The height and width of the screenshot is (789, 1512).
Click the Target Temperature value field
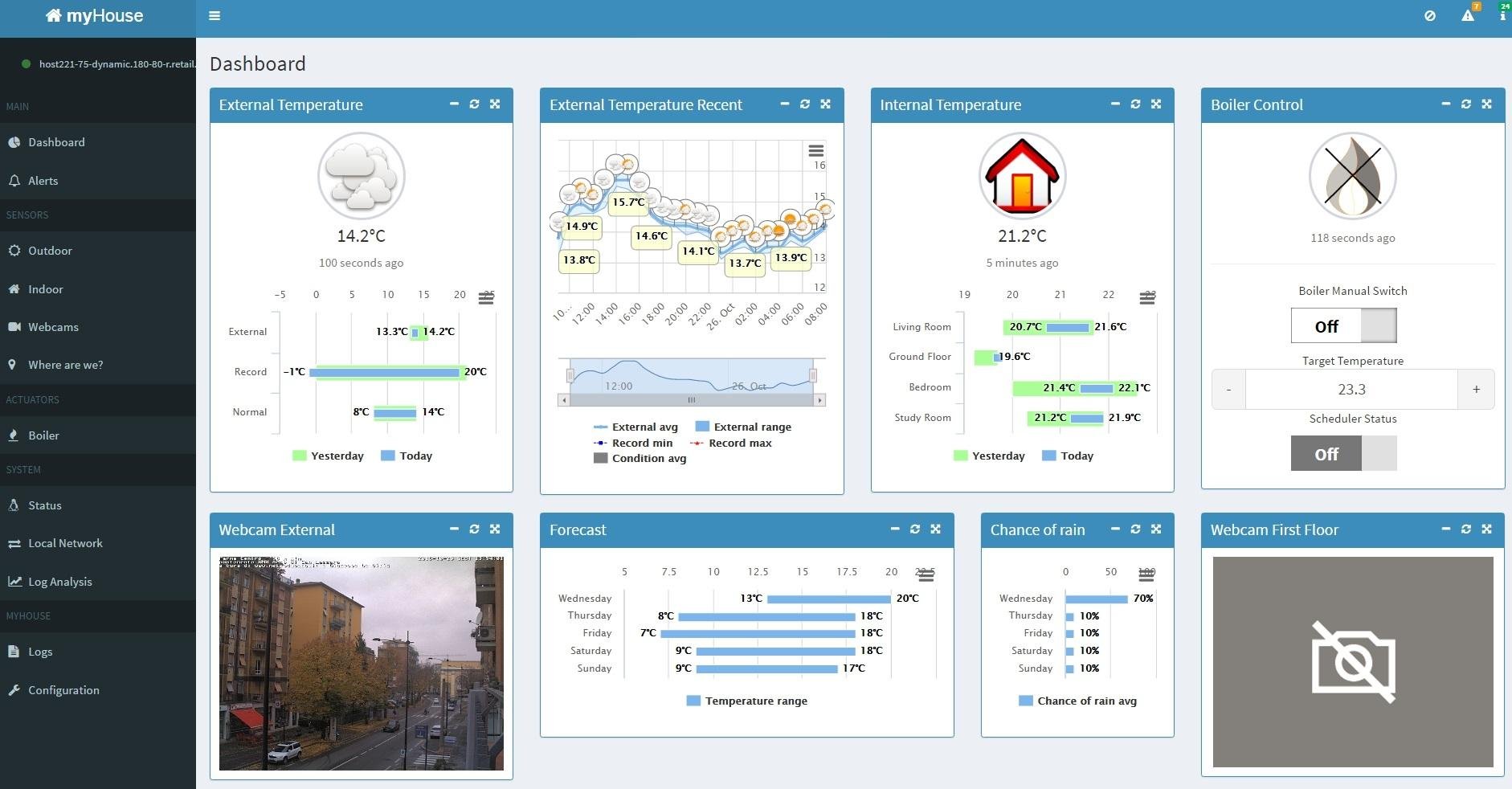1352,389
